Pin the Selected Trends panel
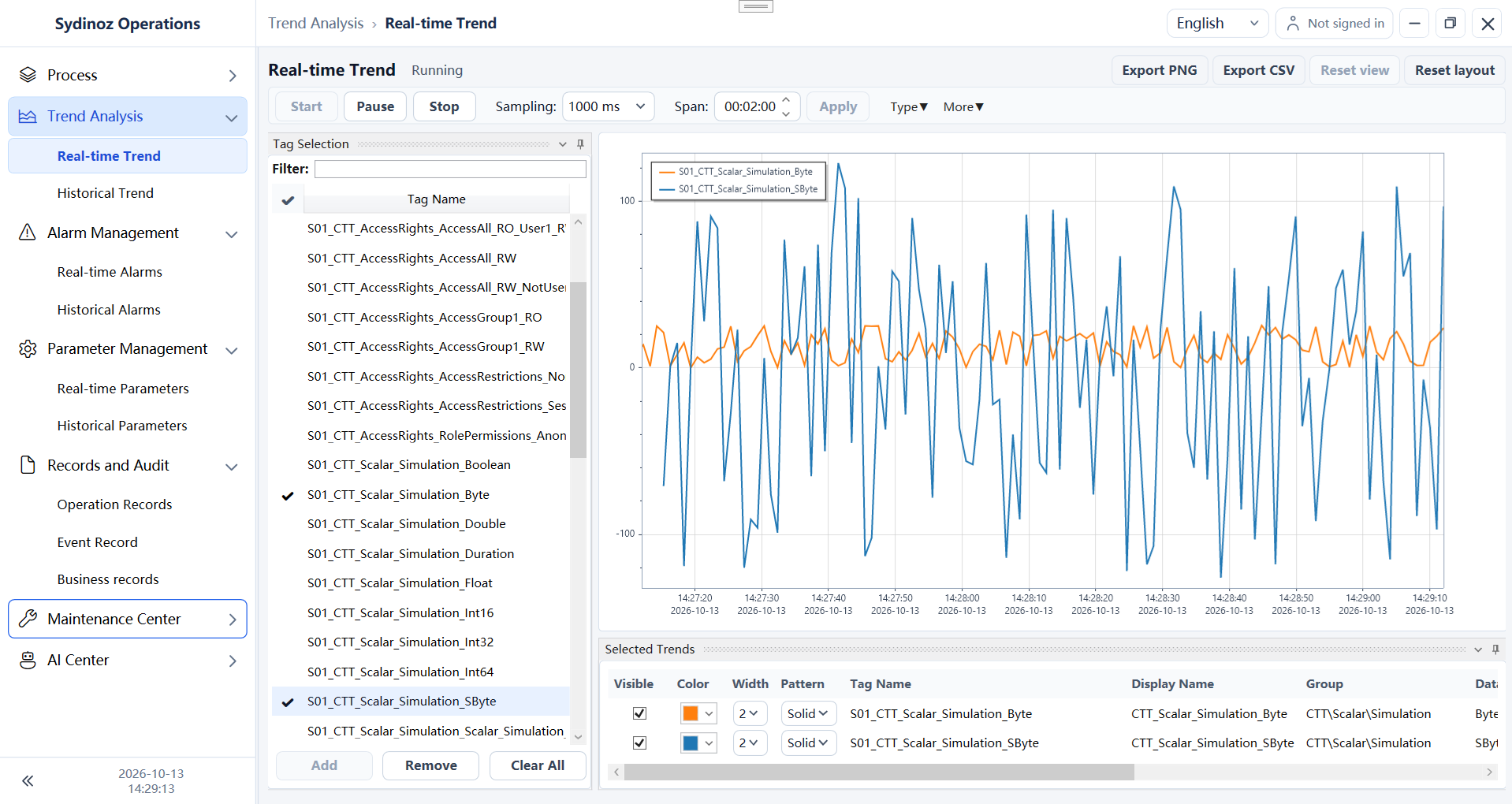The image size is (1512, 804). 1495,649
